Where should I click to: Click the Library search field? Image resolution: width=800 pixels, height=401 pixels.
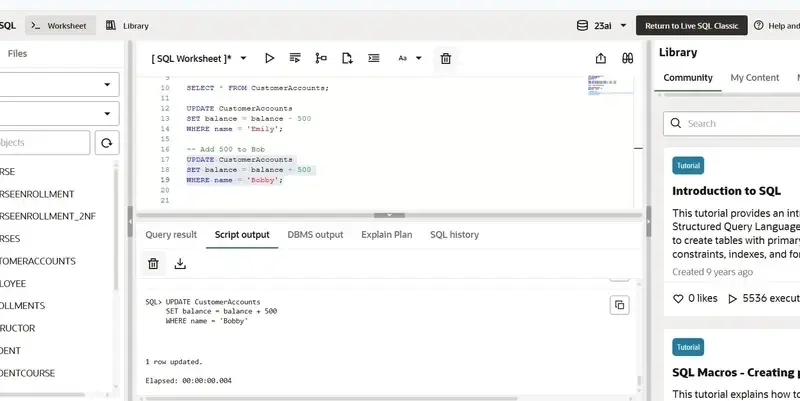740,123
